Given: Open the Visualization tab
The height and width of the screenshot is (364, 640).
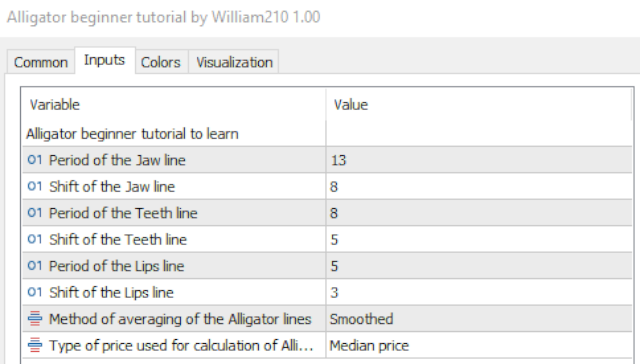Looking at the screenshot, I should click(x=234, y=62).
